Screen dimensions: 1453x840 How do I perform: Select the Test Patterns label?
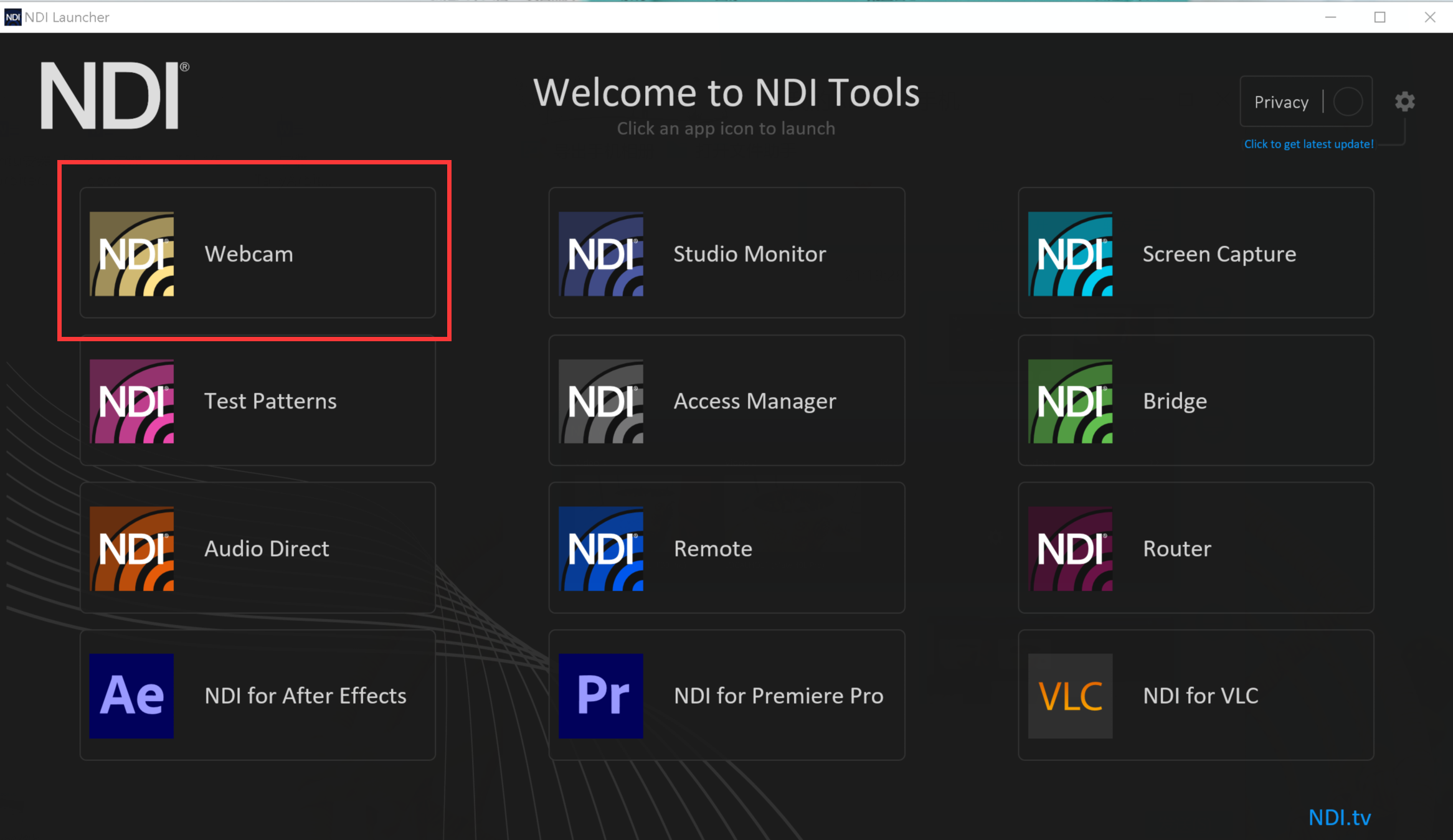[x=270, y=401]
